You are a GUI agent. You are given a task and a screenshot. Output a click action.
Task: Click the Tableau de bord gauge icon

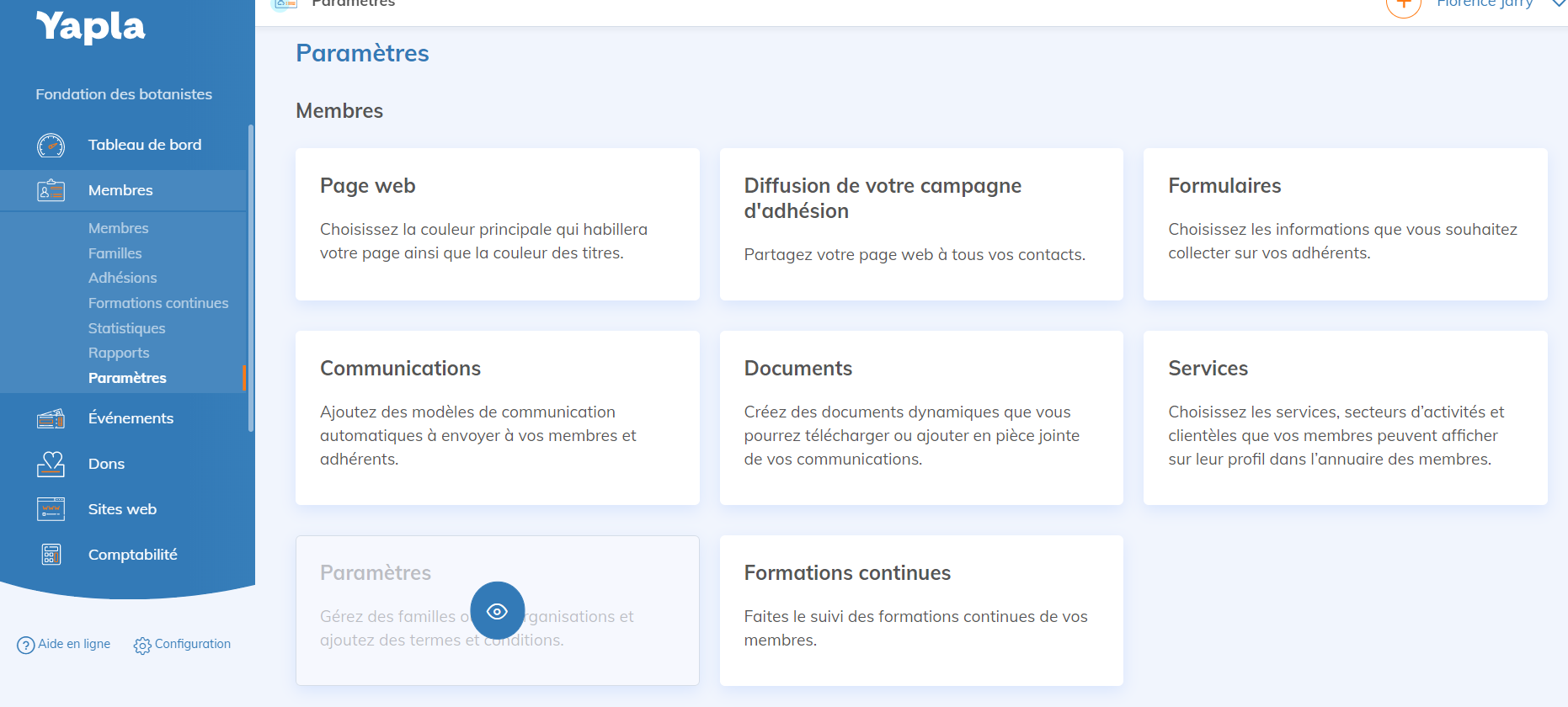(51, 146)
